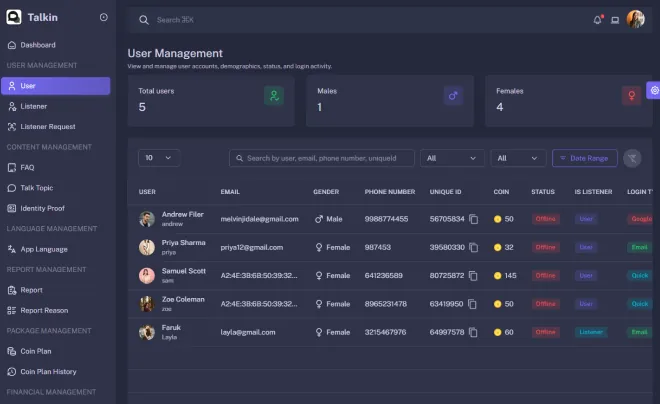Open Listener Request in sidebar
660x404 pixels.
click(x=56, y=127)
